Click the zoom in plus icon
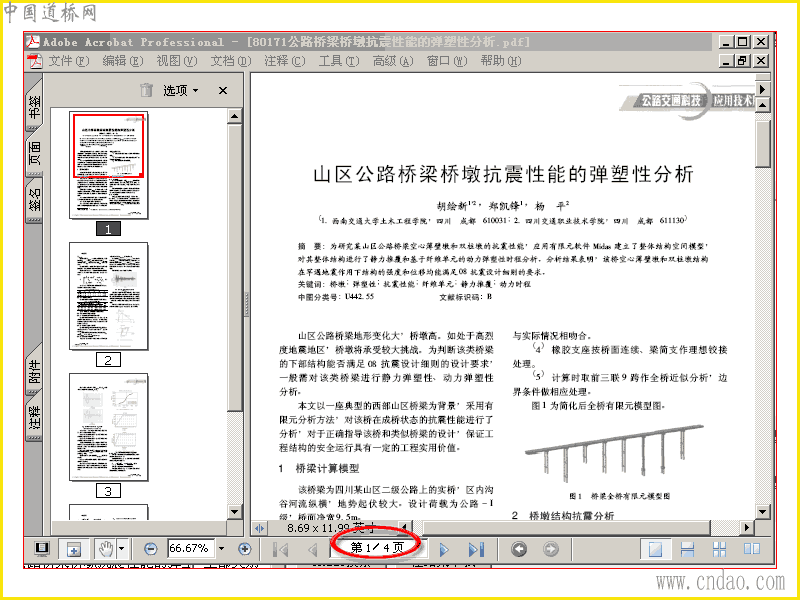The height and width of the screenshot is (600, 800). (245, 549)
